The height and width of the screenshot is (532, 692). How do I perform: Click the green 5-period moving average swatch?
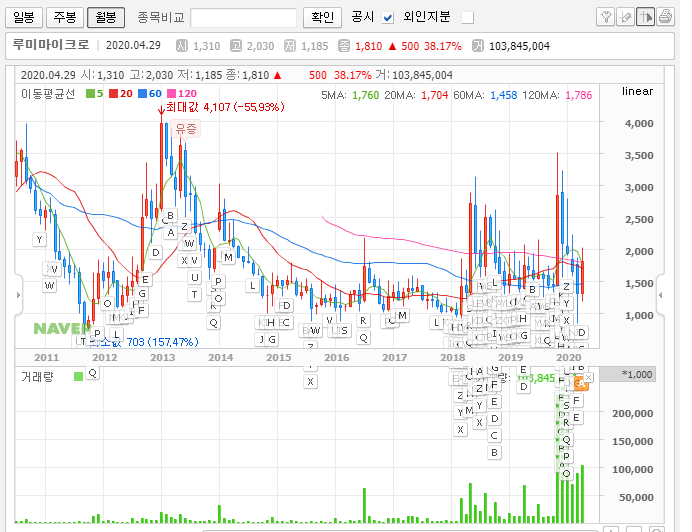pyautogui.click(x=90, y=94)
